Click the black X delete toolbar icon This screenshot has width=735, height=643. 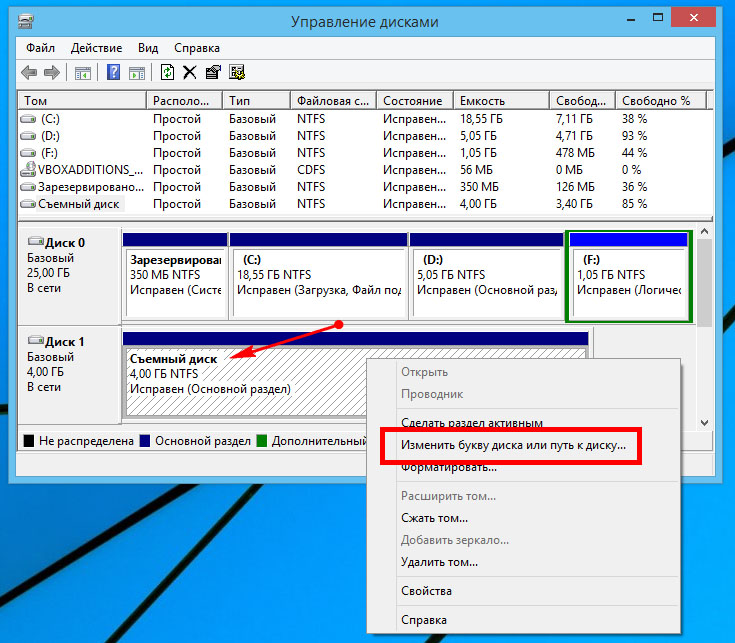click(x=190, y=72)
